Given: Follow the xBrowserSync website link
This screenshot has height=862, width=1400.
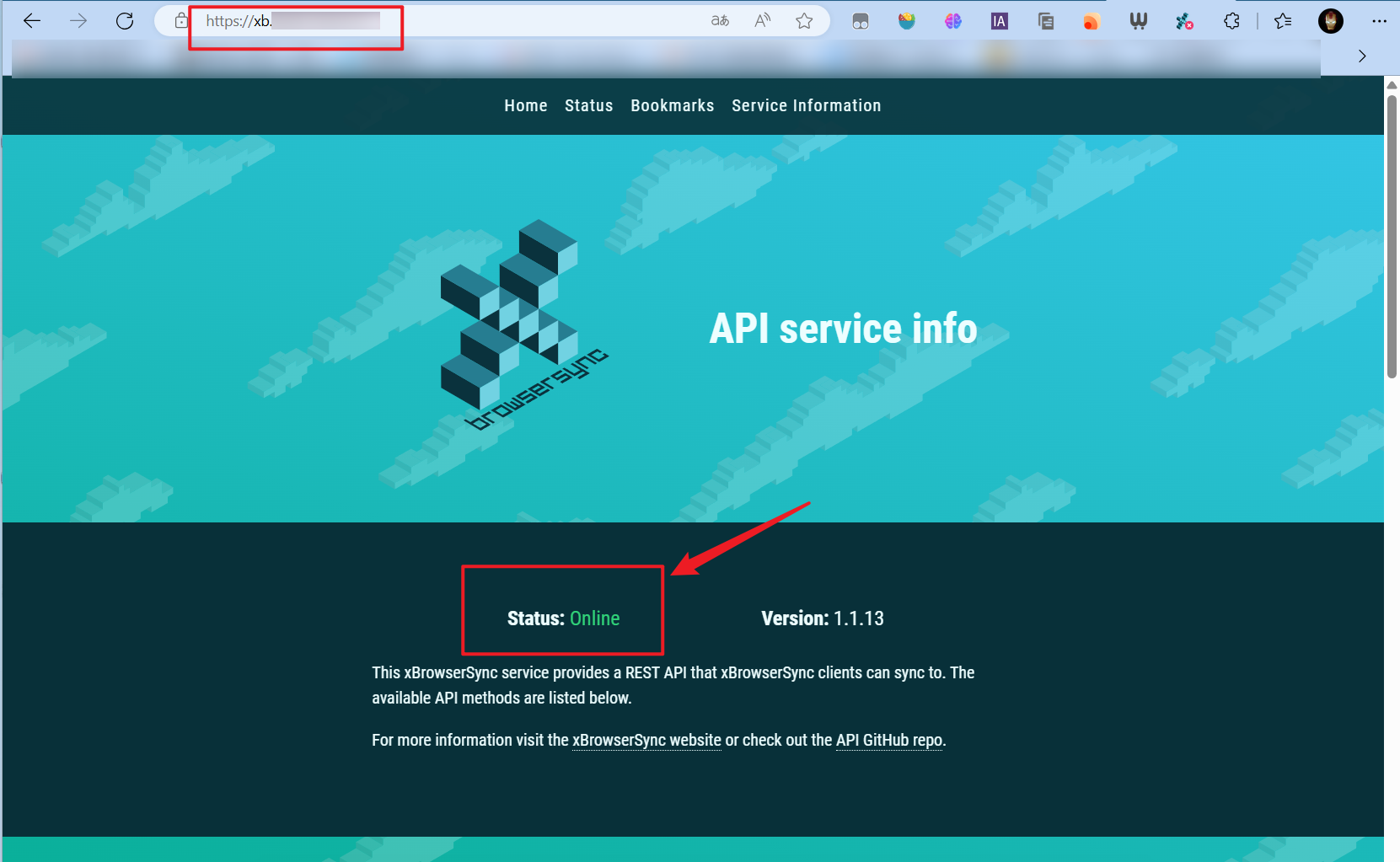Looking at the screenshot, I should click(x=646, y=740).
